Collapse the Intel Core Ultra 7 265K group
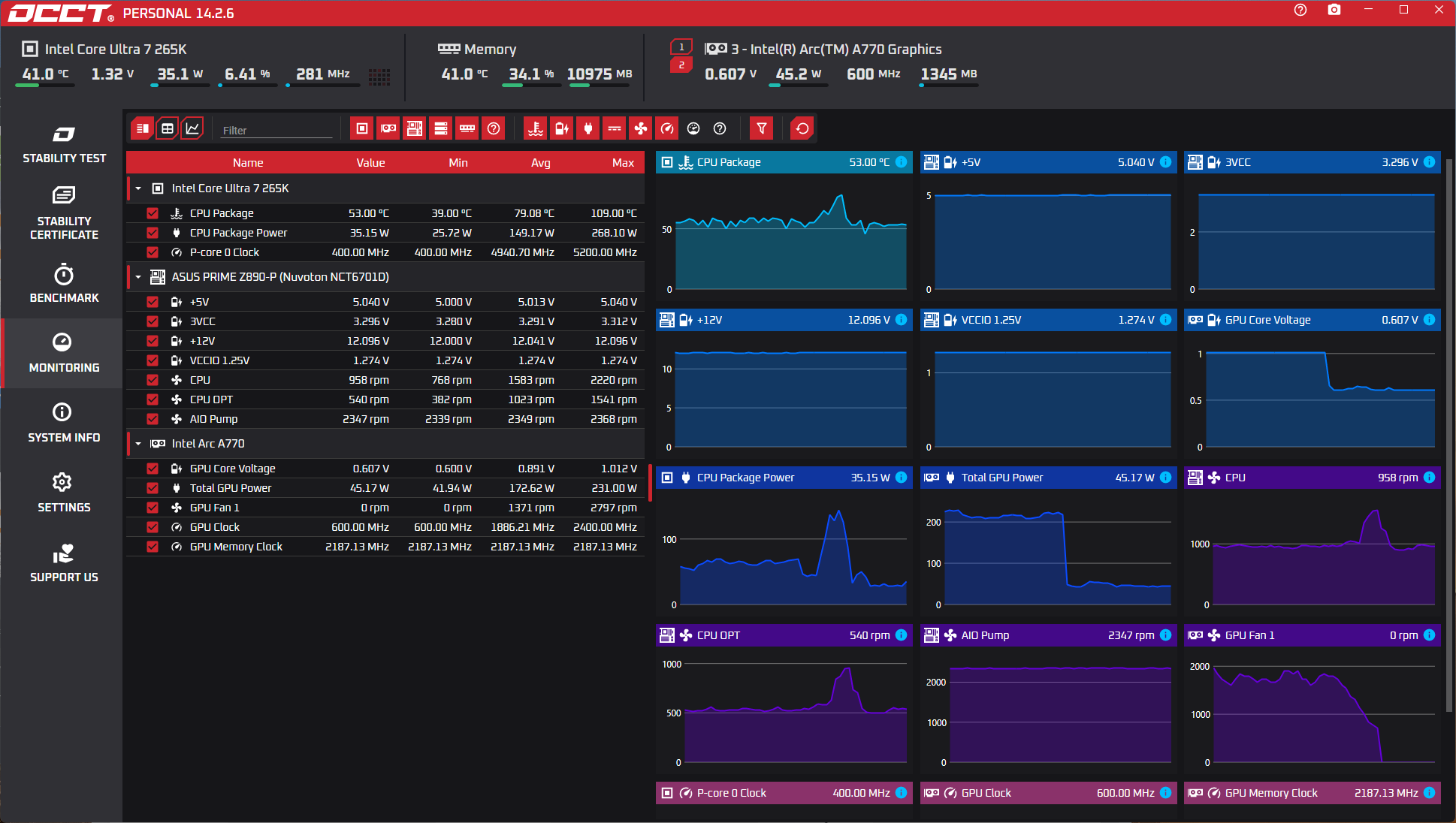 coord(138,188)
